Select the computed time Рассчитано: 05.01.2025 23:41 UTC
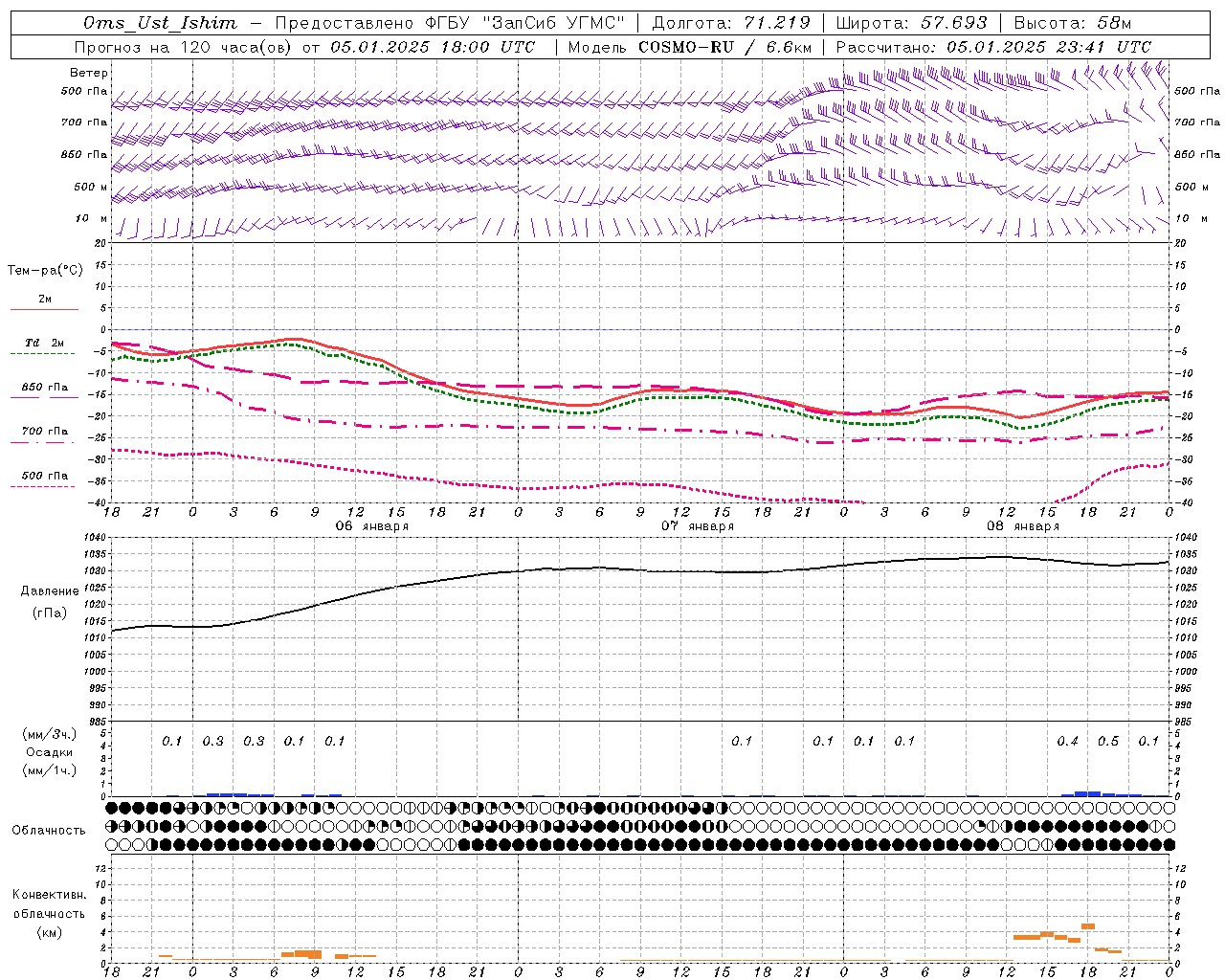1225x980 pixels. tap(993, 47)
